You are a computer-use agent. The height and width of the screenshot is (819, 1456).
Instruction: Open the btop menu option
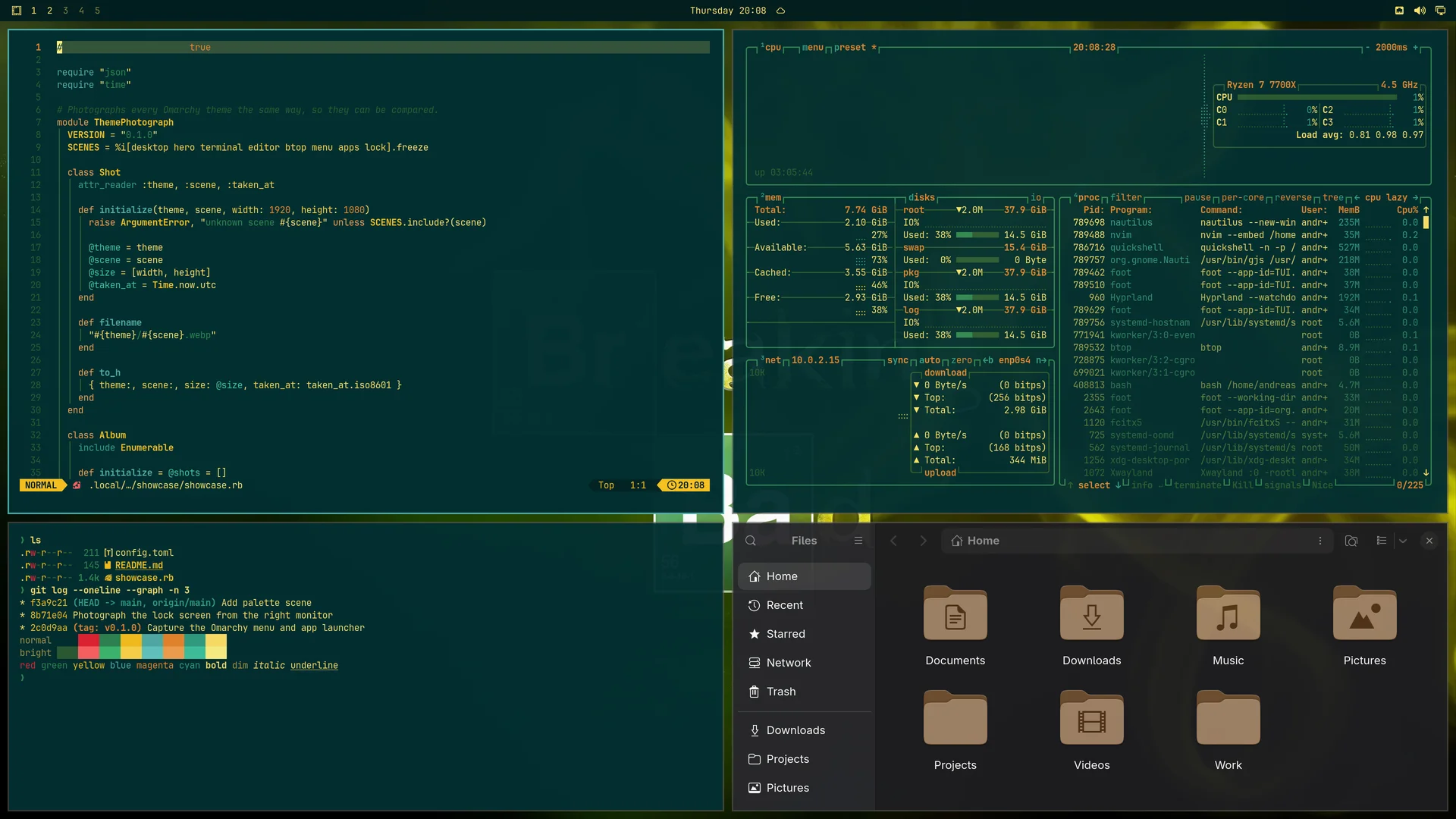point(812,47)
